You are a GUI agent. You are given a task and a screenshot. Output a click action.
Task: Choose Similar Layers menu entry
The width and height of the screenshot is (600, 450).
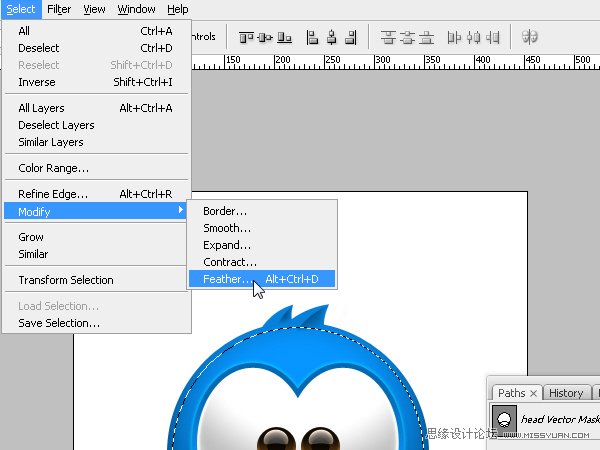coord(96,142)
